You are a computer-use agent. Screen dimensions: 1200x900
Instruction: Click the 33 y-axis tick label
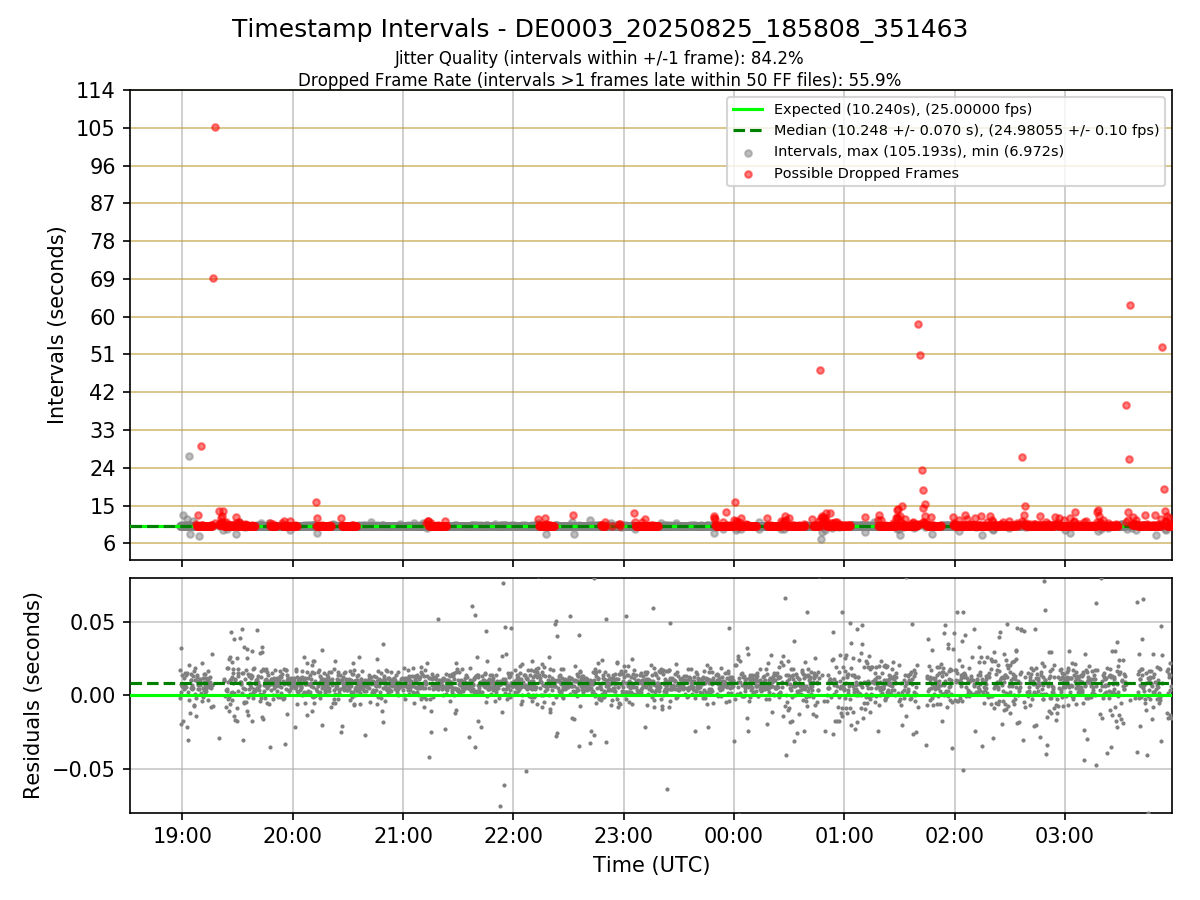click(105, 430)
